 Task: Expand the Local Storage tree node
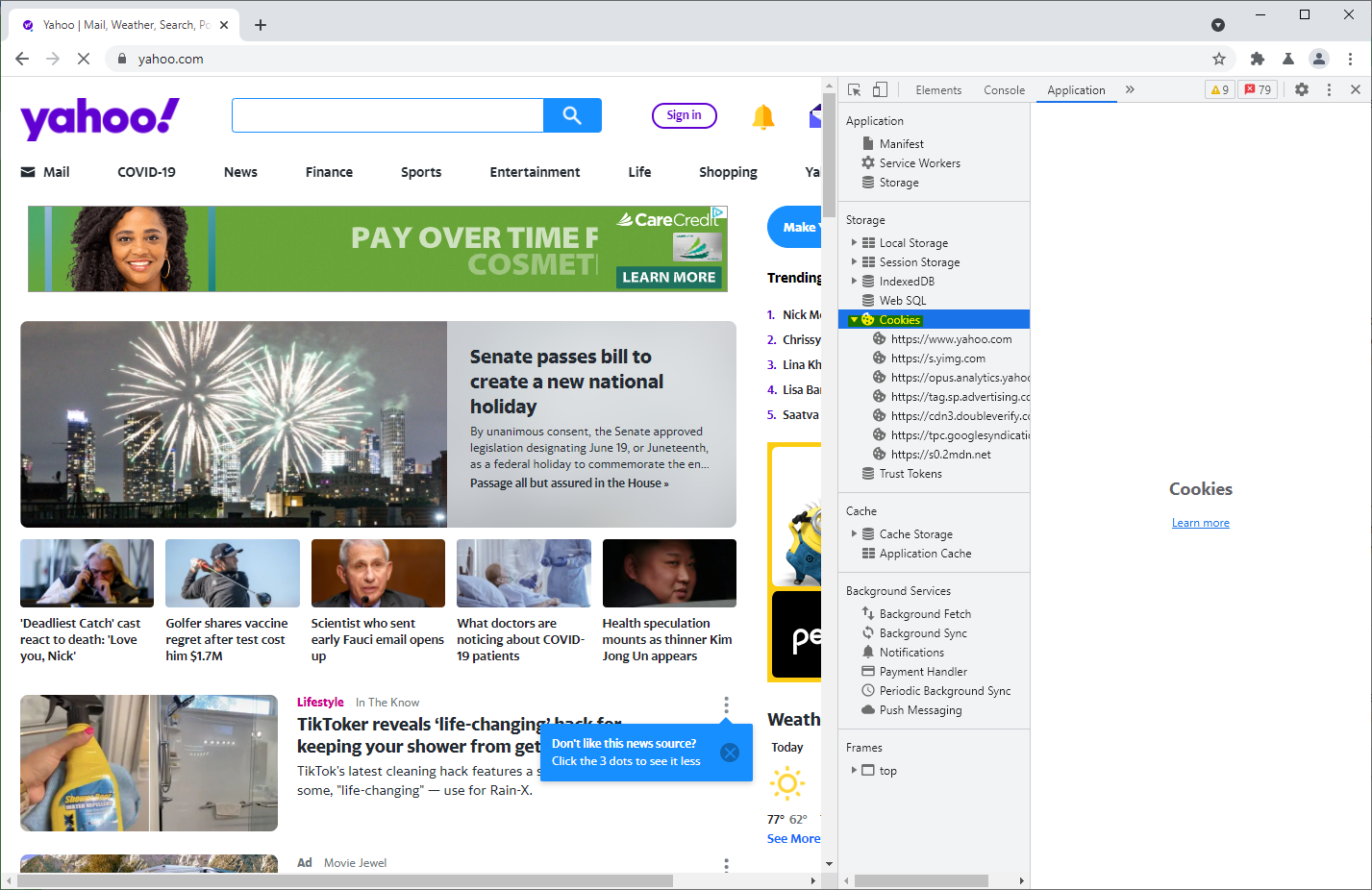[854, 242]
